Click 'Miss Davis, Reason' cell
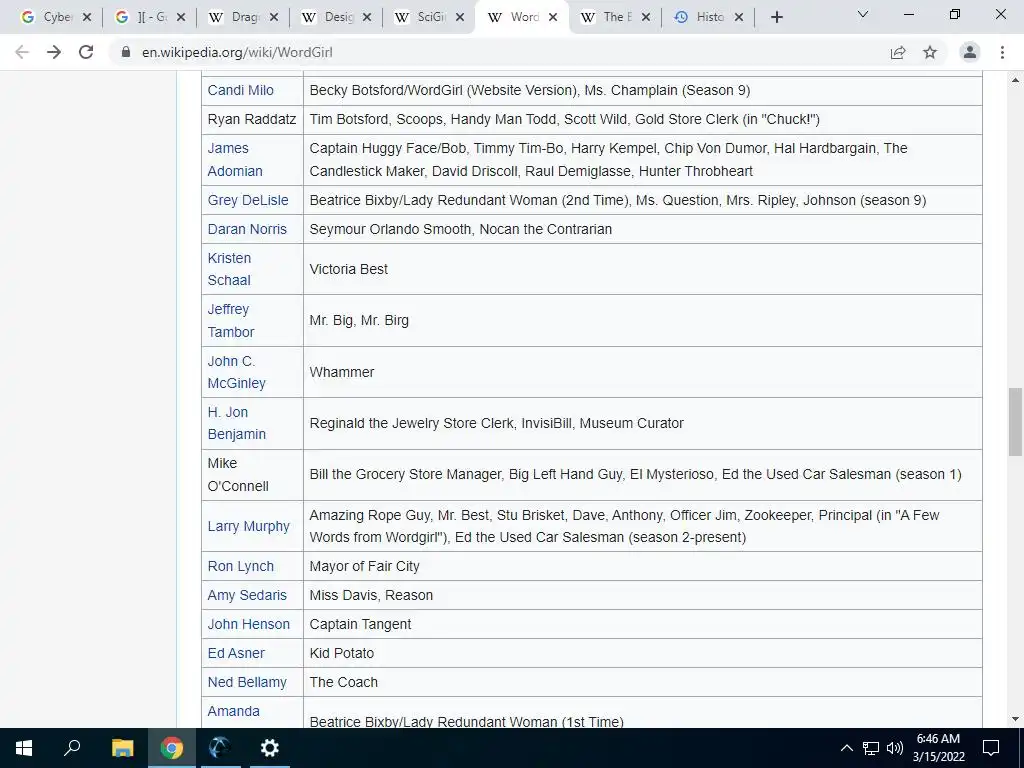The image size is (1024, 768). coord(643,595)
